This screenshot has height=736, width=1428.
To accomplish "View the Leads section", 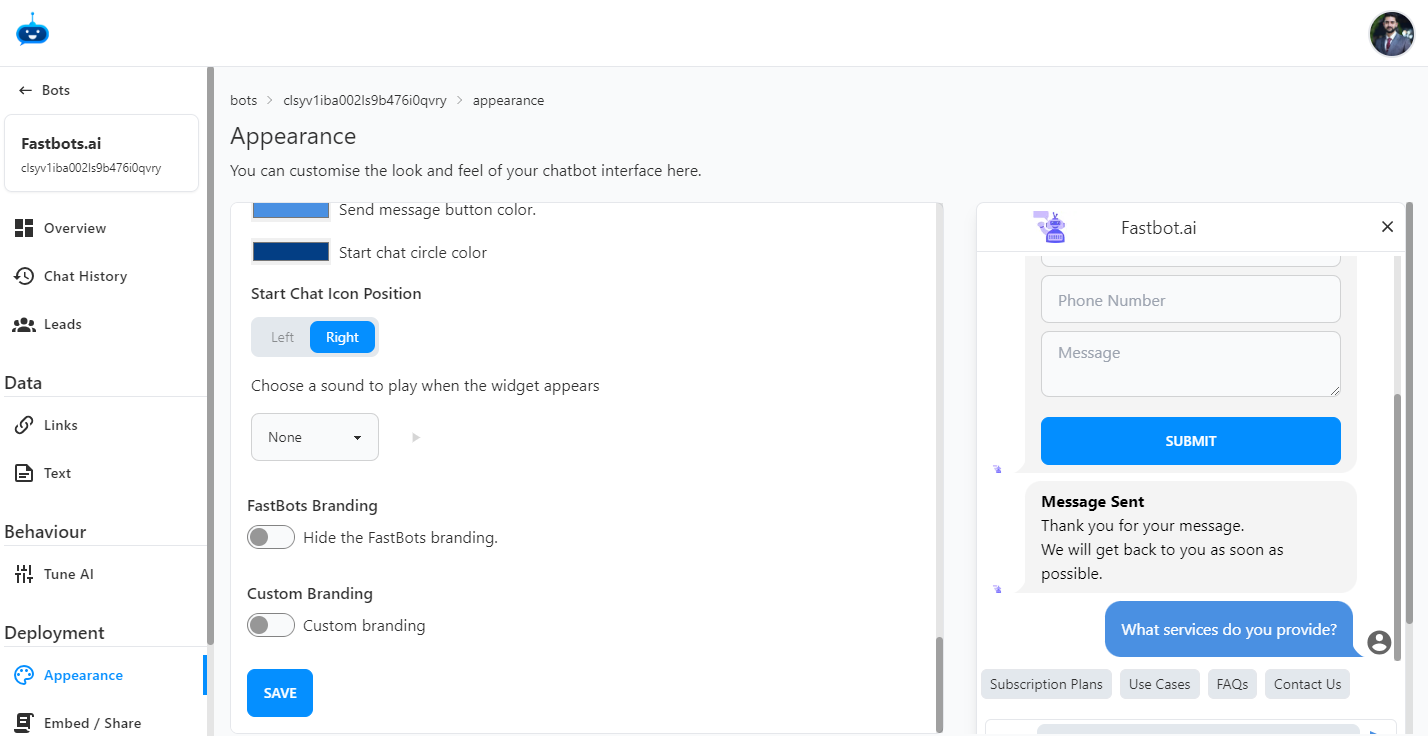I will (64, 324).
